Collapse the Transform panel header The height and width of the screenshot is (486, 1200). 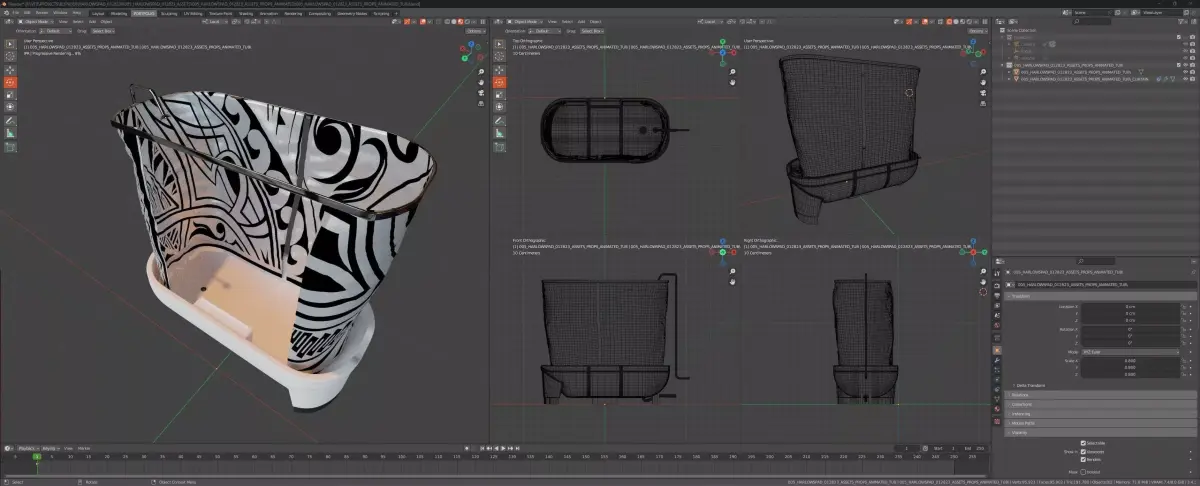click(1100, 296)
